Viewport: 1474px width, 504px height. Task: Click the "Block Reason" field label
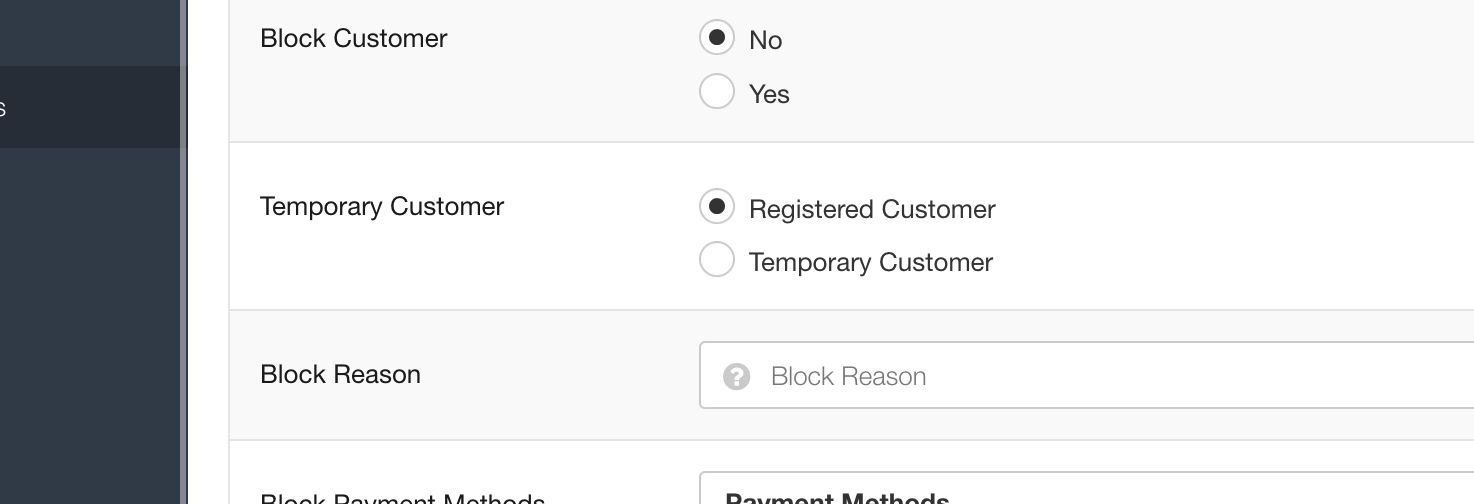pyautogui.click(x=340, y=374)
